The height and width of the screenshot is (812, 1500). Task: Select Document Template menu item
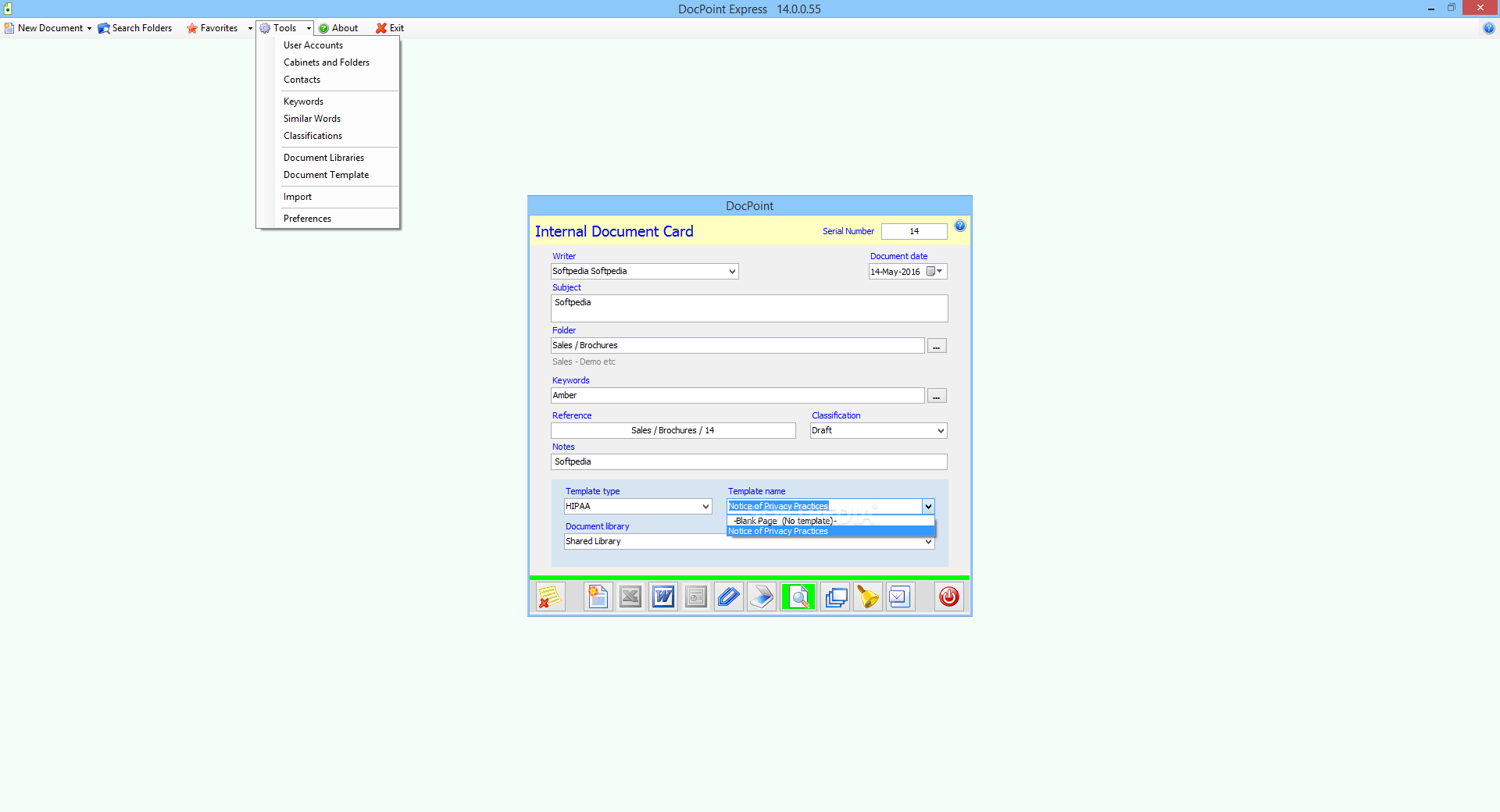coord(326,175)
